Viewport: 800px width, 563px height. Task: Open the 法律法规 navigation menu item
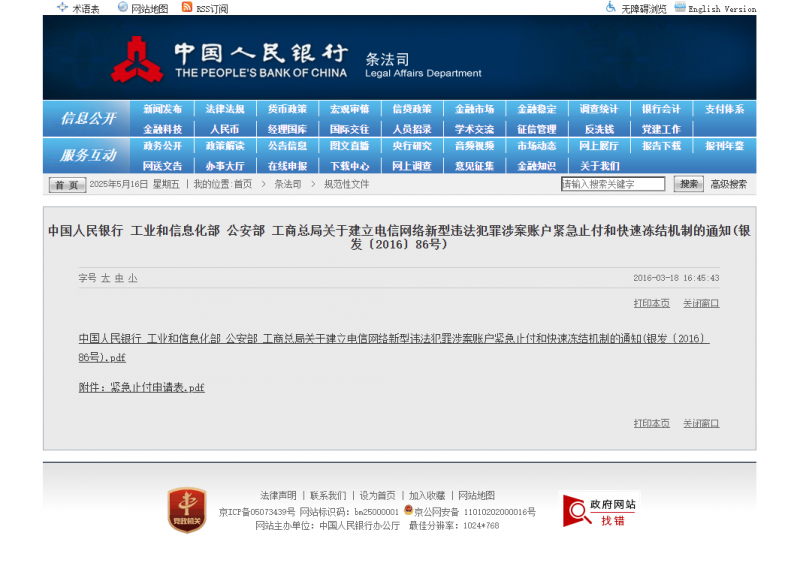[x=225, y=109]
